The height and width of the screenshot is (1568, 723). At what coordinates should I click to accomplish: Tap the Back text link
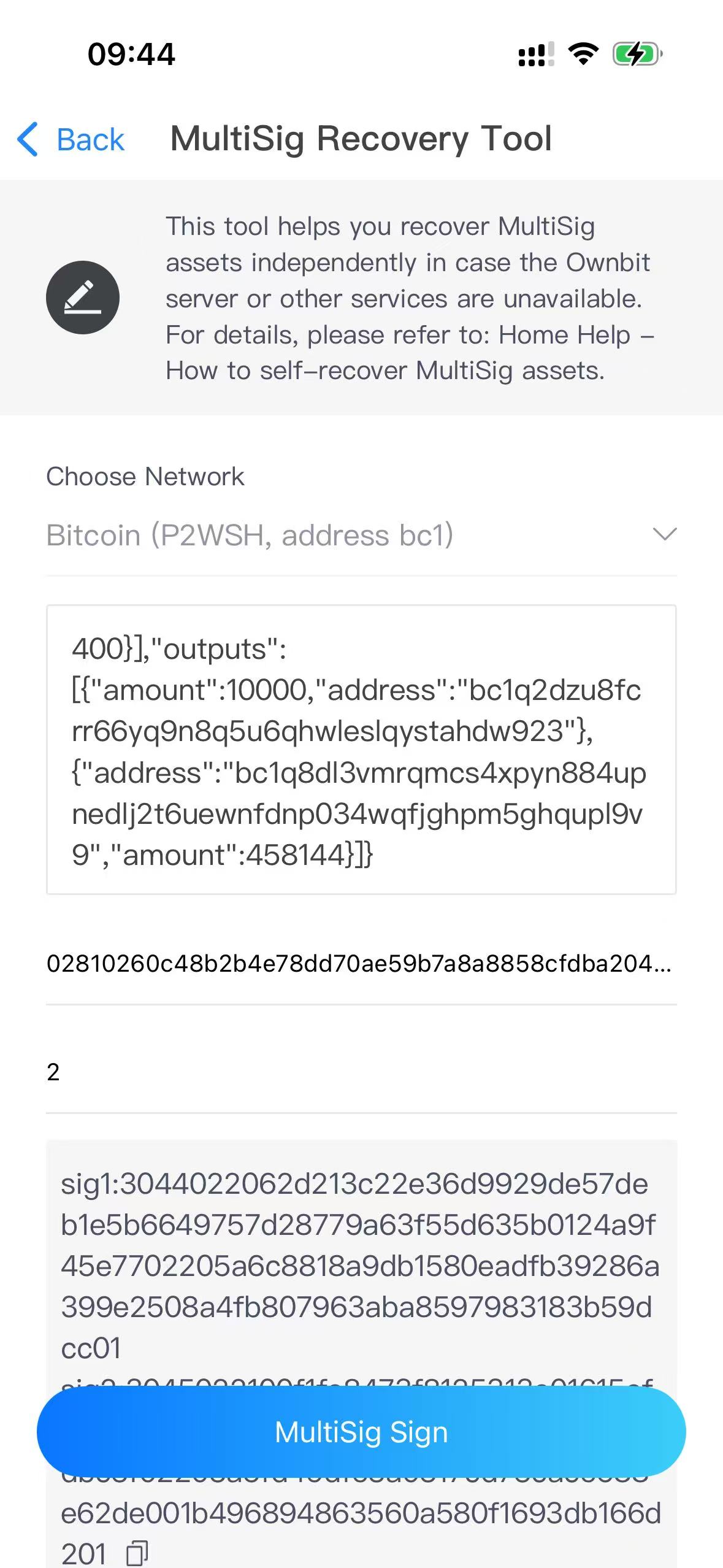coord(90,140)
